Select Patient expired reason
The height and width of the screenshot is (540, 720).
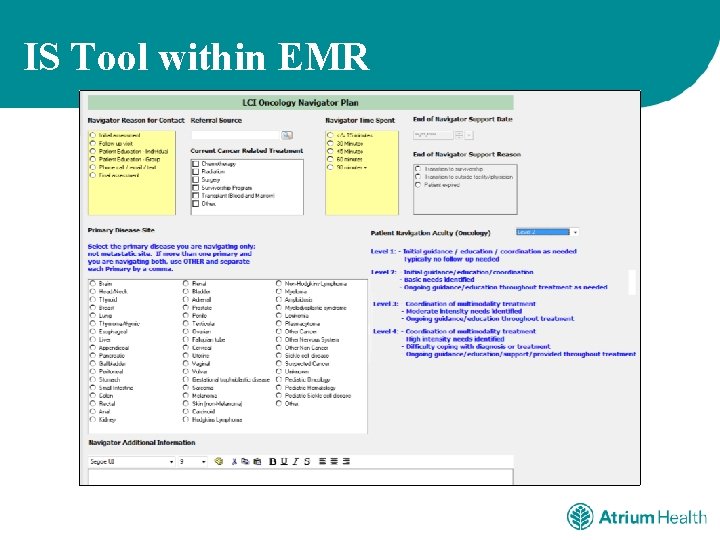tap(418, 185)
